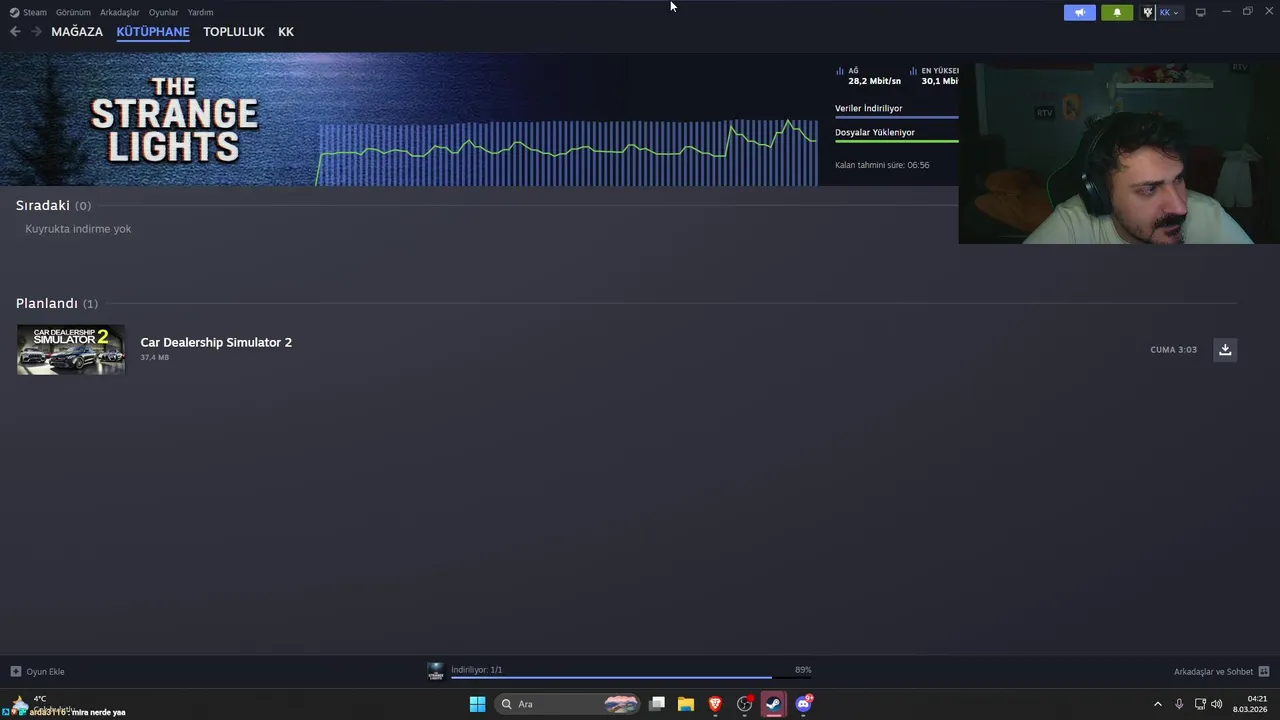Switch to Big Picture mode icon
Viewport: 1280px width, 720px height.
point(1200,12)
